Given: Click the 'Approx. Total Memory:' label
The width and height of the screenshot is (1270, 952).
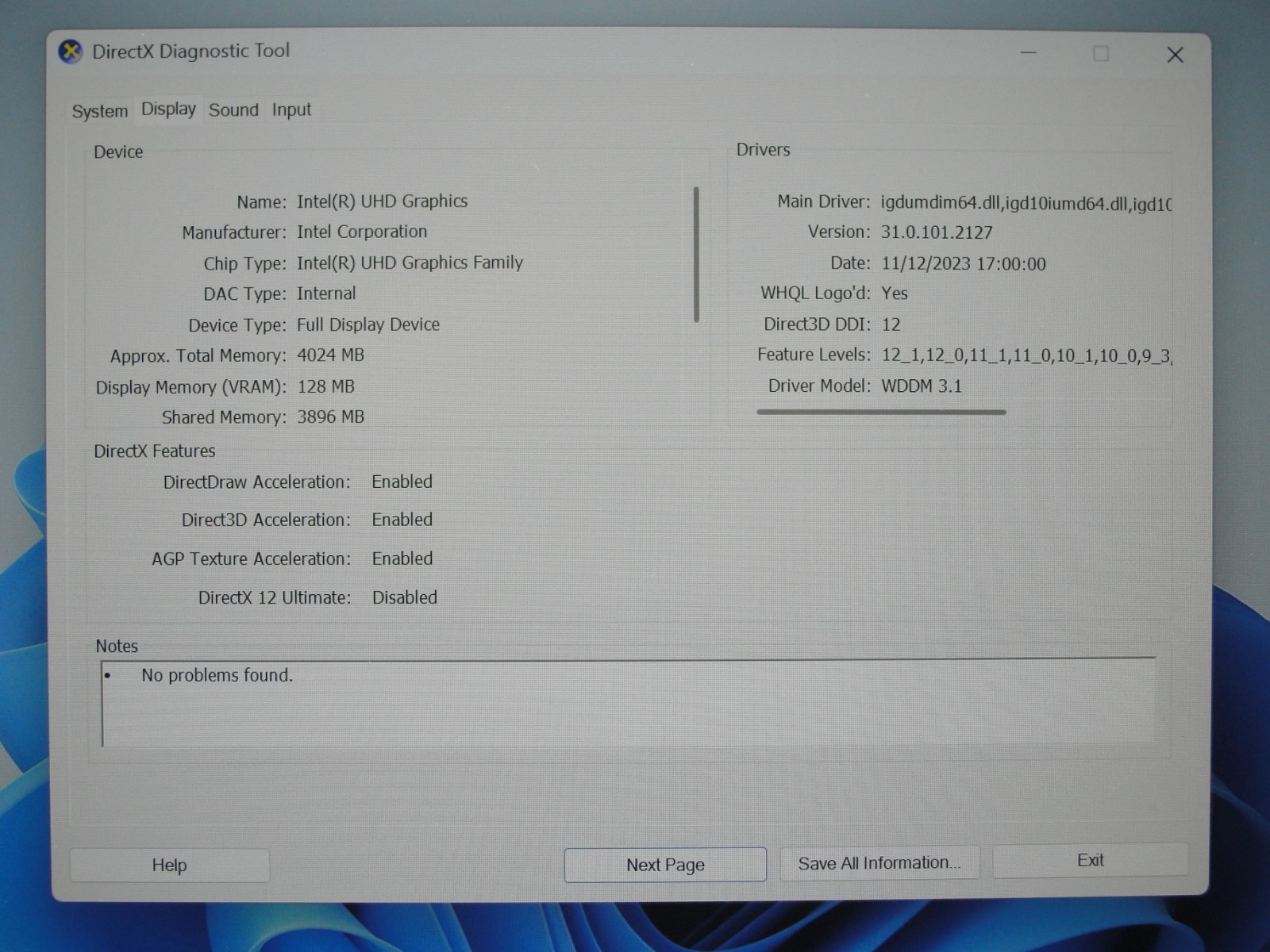Looking at the screenshot, I should [198, 356].
